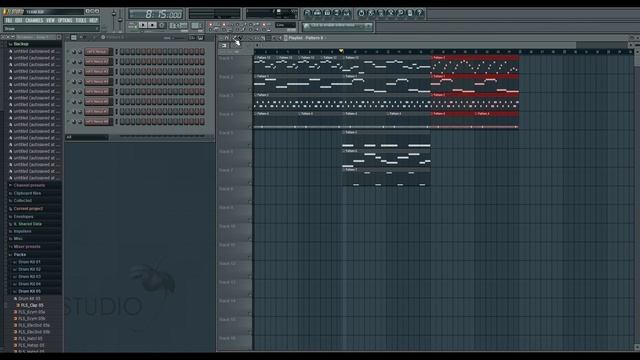640x360 pixels.
Task: Expand the IL Shared Data folder
Action: click(x=27, y=224)
